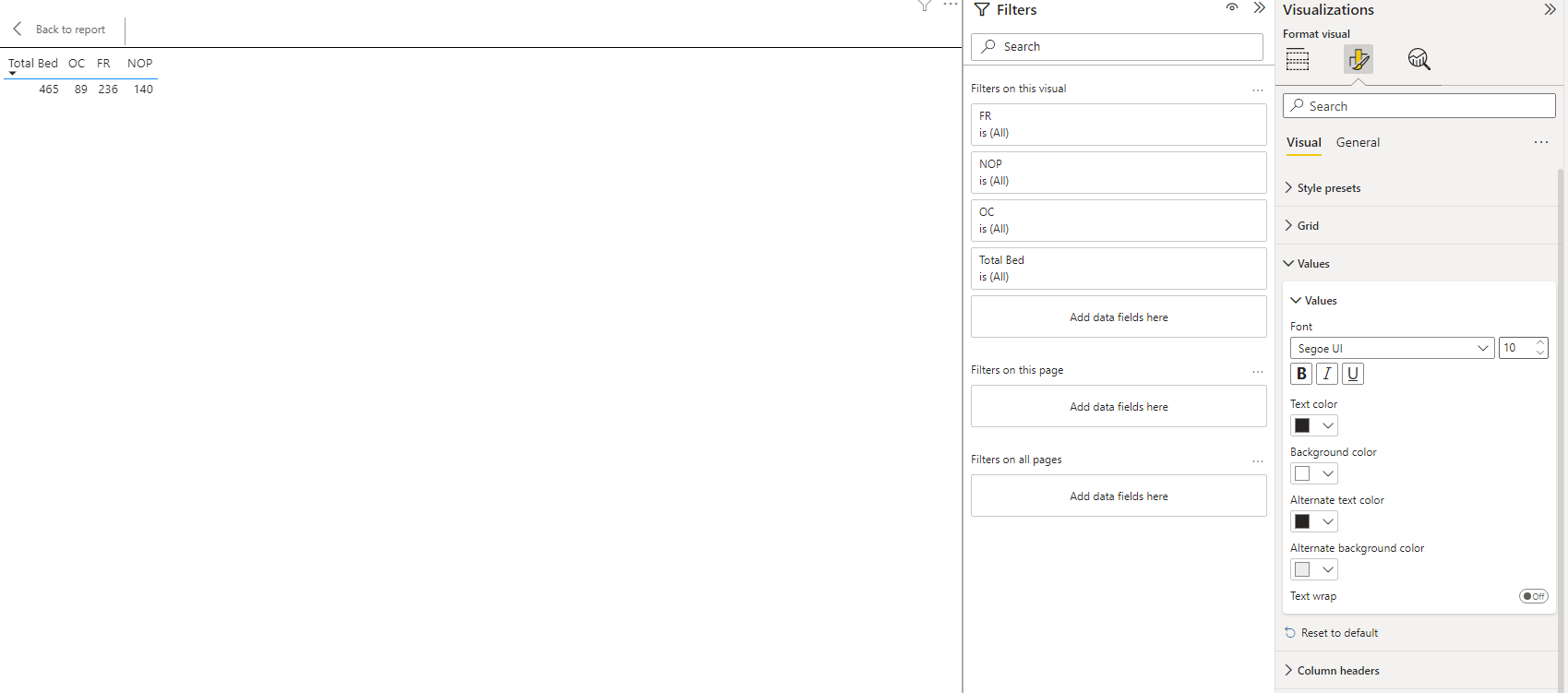Click the Back to report arrow icon
The image size is (1568, 693).
(18, 29)
